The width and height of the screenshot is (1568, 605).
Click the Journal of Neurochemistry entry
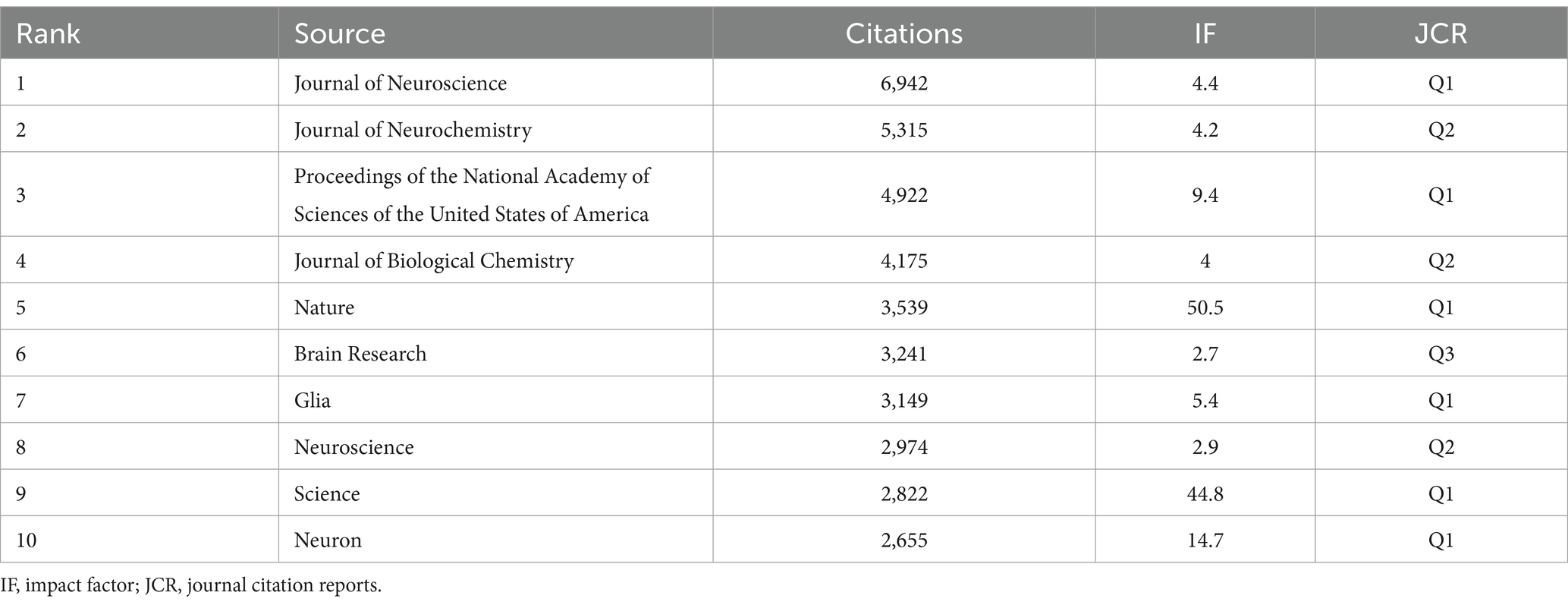pyautogui.click(x=413, y=130)
